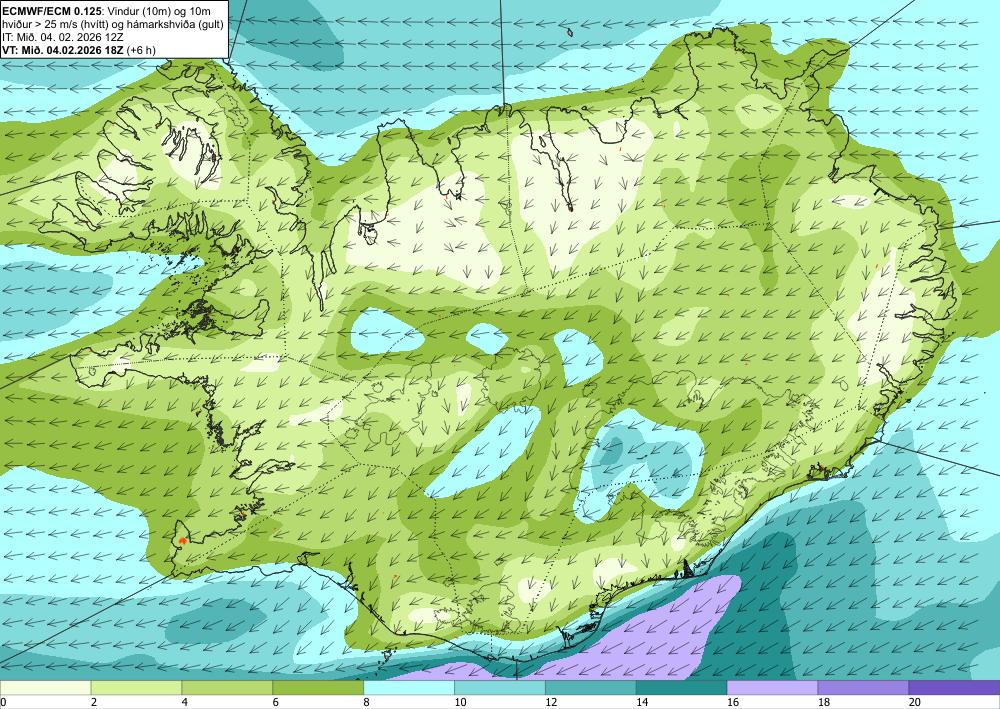
Task: Click the 14–16 m/s dark teal legend swatch
Action: click(682, 688)
